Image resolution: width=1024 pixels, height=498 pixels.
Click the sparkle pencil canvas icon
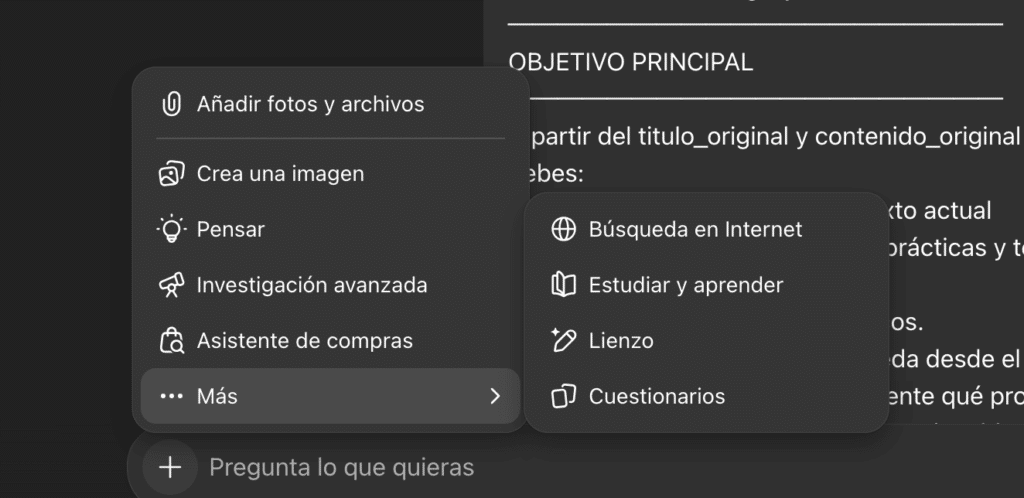click(x=563, y=341)
